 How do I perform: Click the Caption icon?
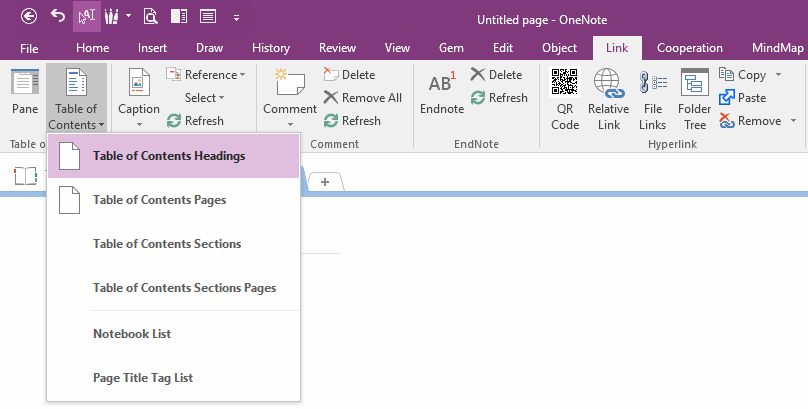138,82
